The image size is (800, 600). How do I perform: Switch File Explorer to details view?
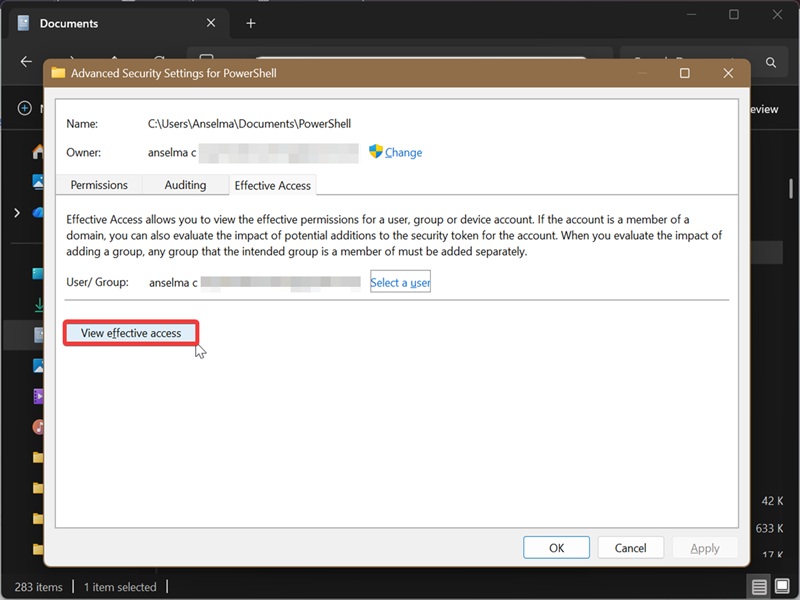(x=759, y=587)
